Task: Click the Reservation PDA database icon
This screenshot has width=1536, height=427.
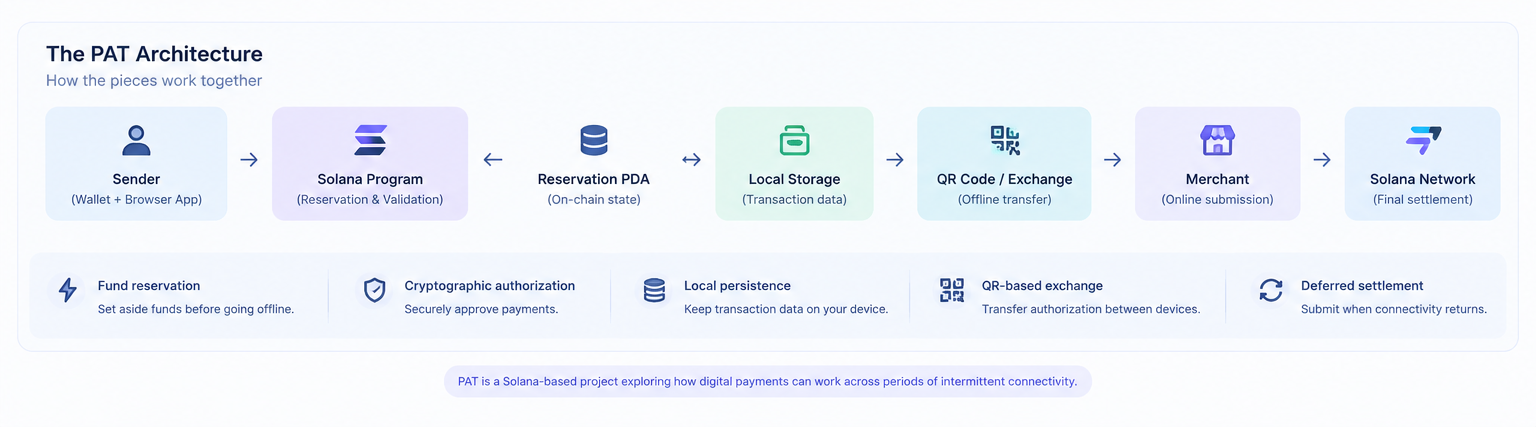Action: click(x=594, y=140)
